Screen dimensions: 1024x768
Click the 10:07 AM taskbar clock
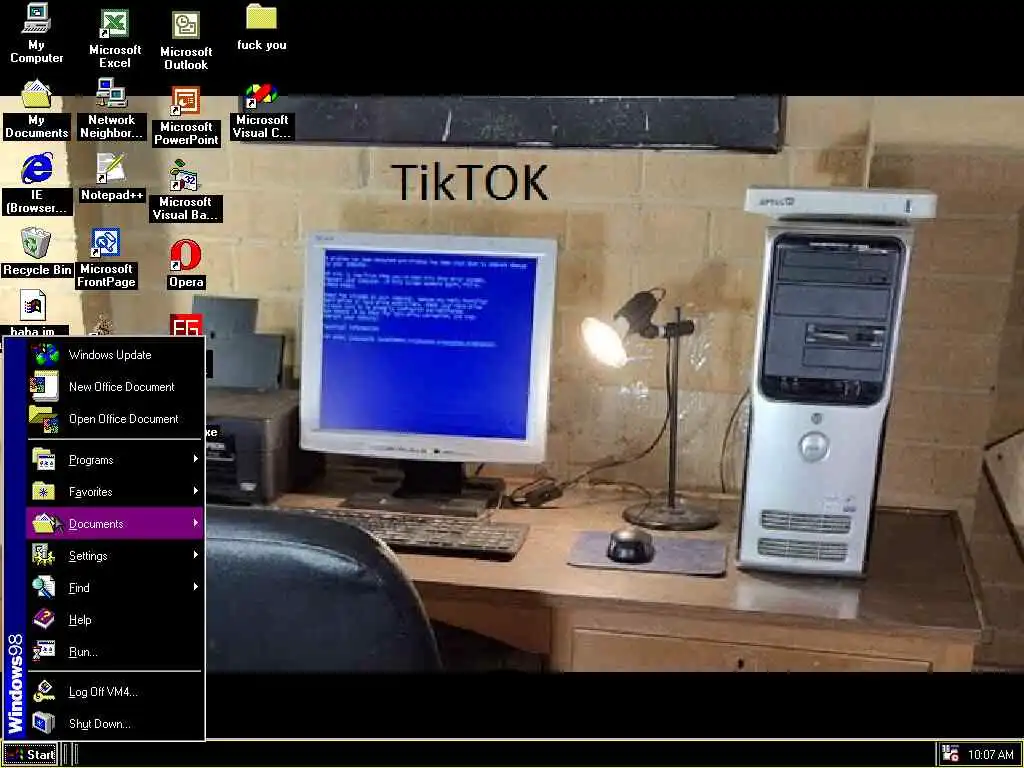[x=990, y=754]
